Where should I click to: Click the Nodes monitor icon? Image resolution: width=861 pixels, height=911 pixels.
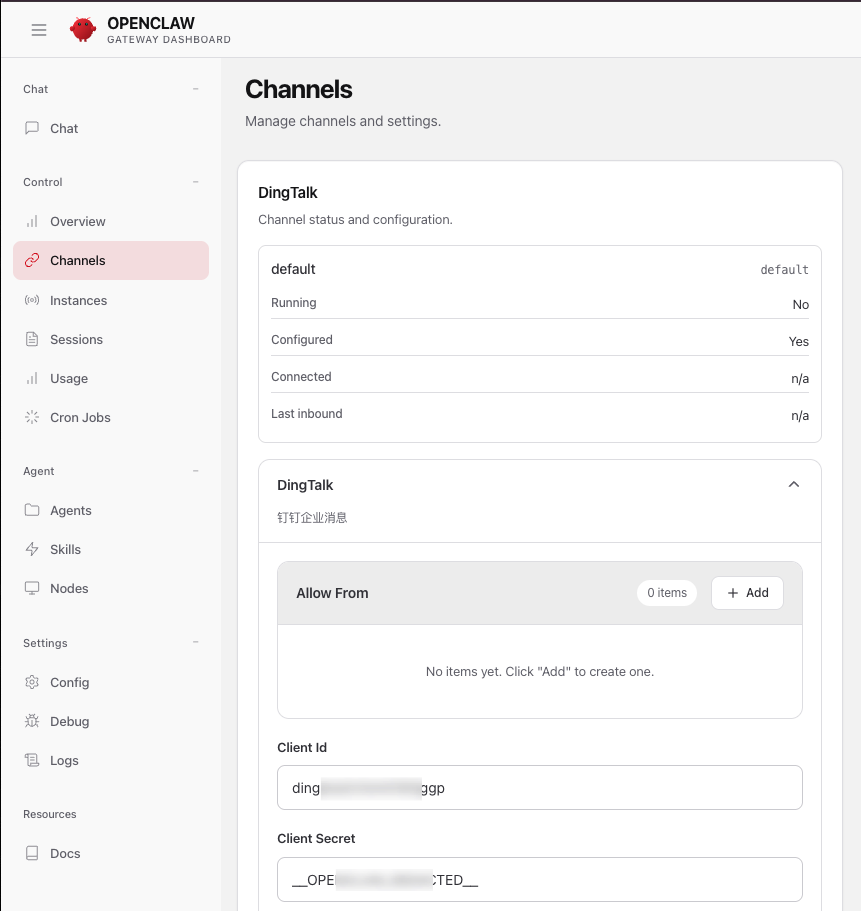click(32, 588)
